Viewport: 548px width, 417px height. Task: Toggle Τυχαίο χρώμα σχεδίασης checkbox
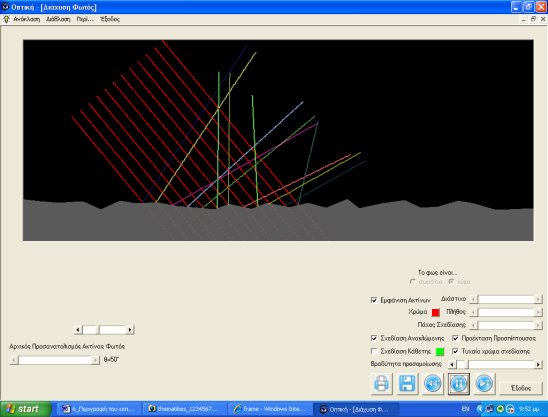[x=455, y=351]
